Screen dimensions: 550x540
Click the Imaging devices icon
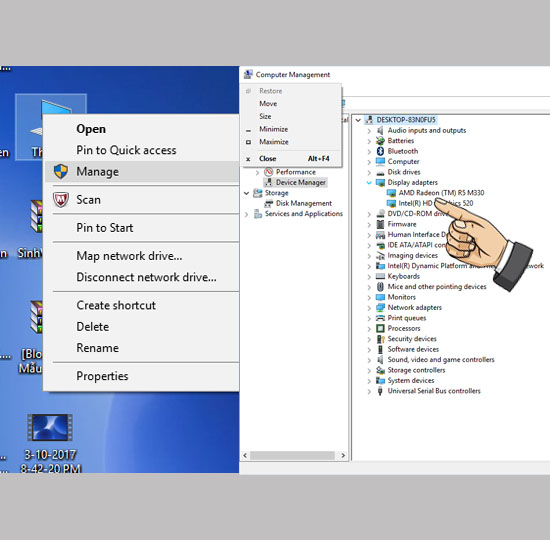[x=380, y=255]
